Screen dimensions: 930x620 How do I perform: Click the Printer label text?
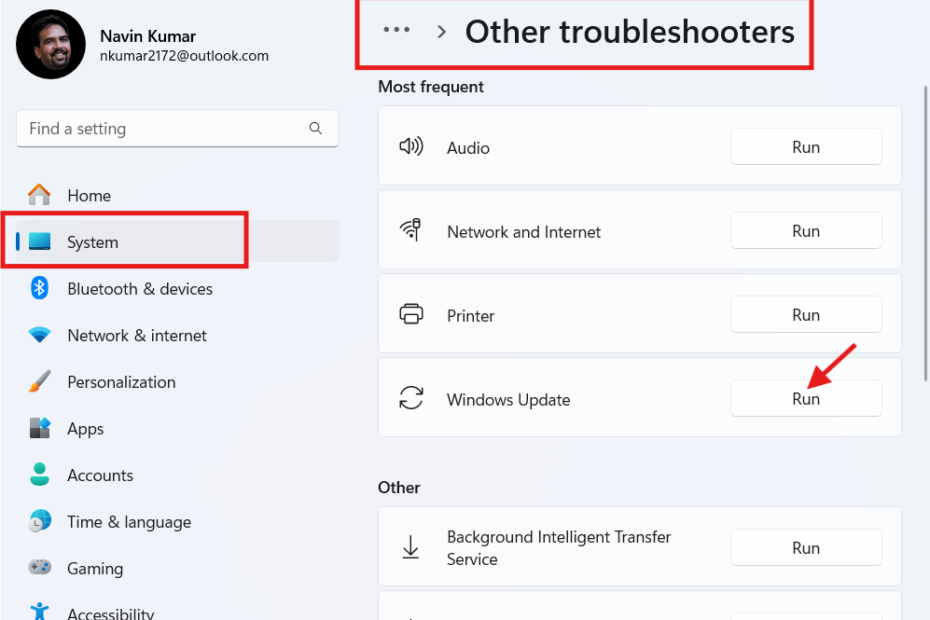pos(470,316)
